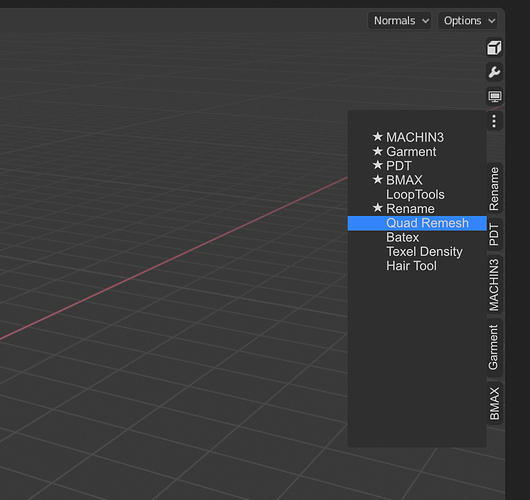This screenshot has height=500, width=530.
Task: Switch to the Rename sidebar tab
Action: 495,189
